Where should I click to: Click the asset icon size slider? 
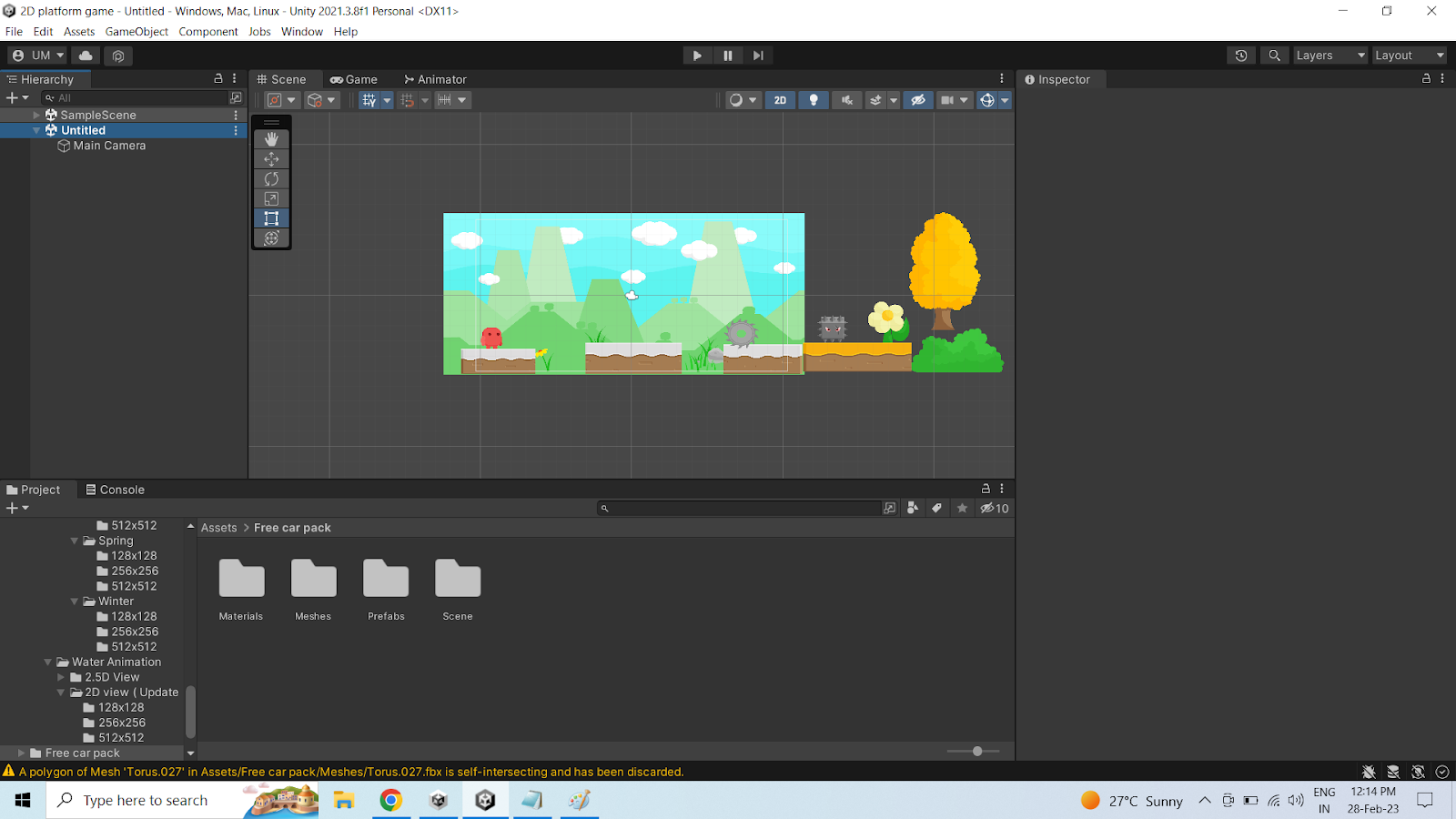pos(976,752)
